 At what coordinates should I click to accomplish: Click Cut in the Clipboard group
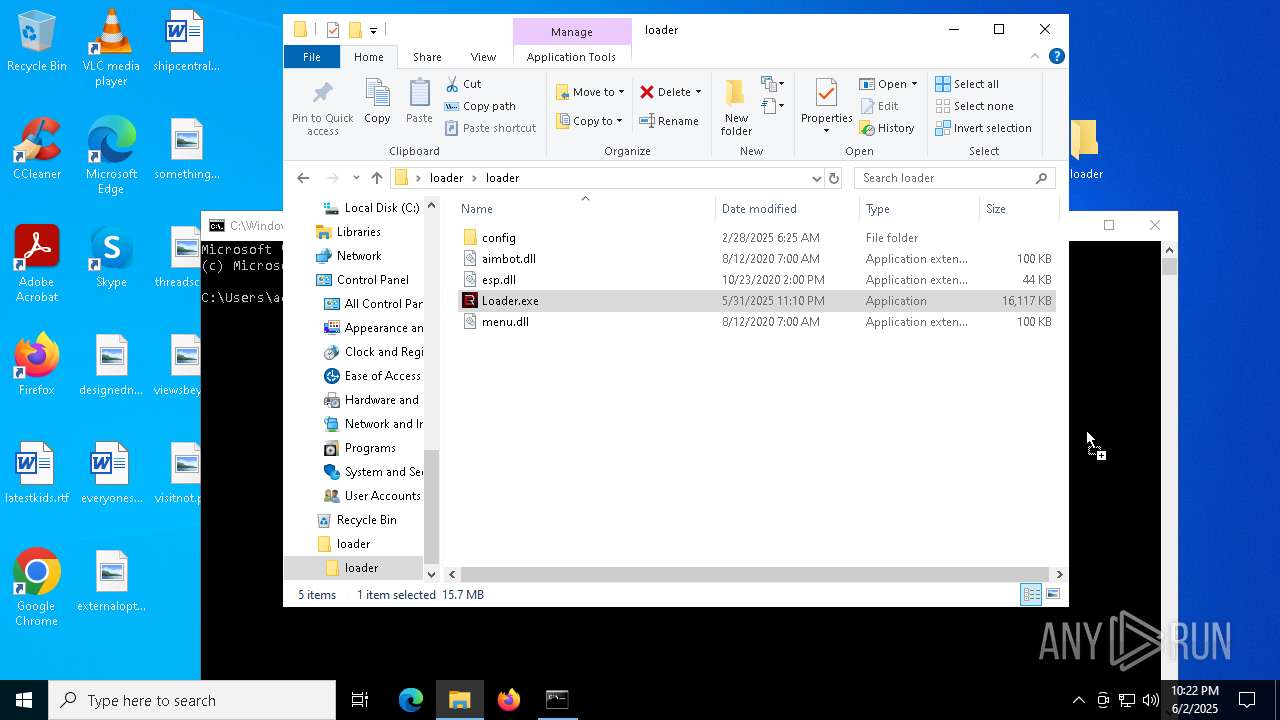[463, 84]
